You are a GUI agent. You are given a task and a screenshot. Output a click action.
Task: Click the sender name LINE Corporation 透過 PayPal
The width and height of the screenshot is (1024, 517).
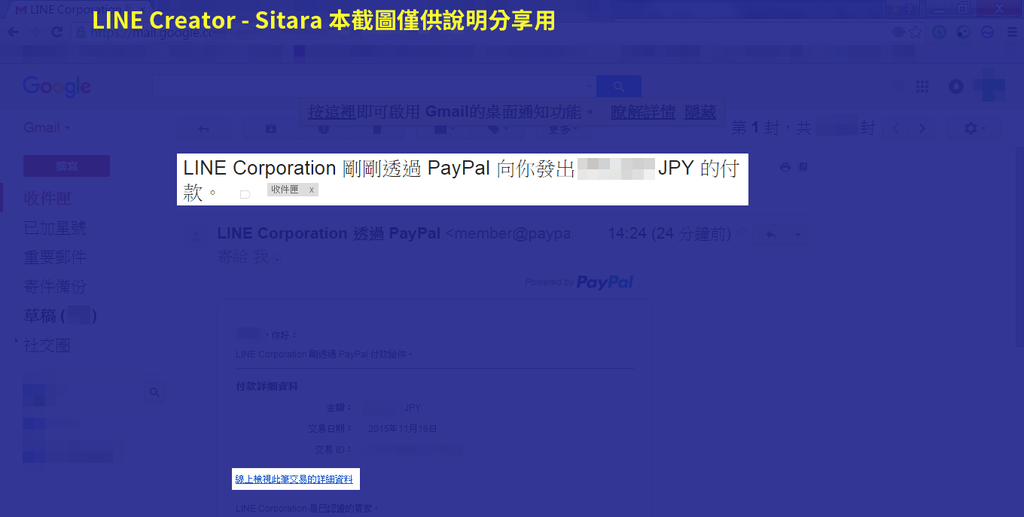[328, 233]
